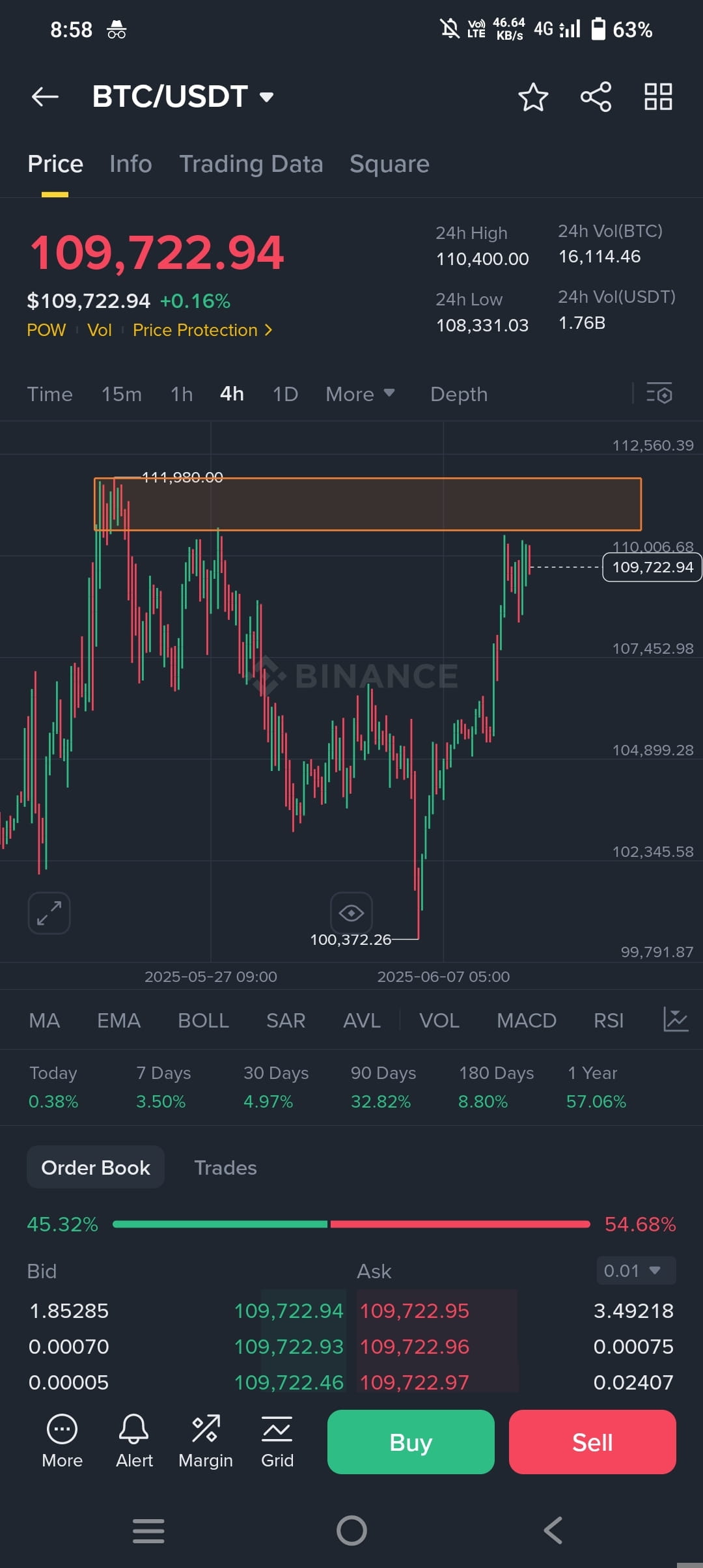This screenshot has width=703, height=1568.
Task: Toggle AVL indicator
Action: pyautogui.click(x=362, y=1020)
